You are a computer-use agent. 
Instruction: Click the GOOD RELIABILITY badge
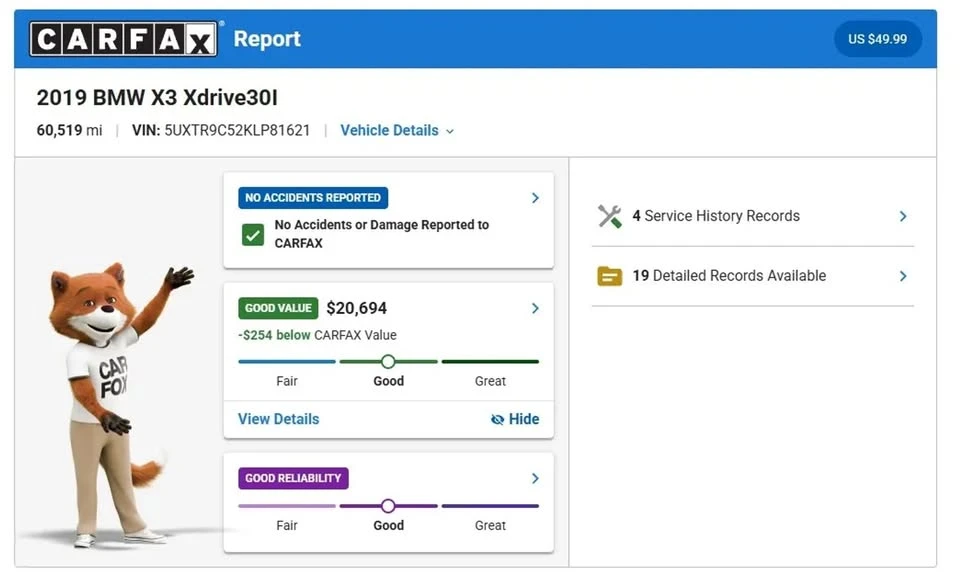pos(293,478)
